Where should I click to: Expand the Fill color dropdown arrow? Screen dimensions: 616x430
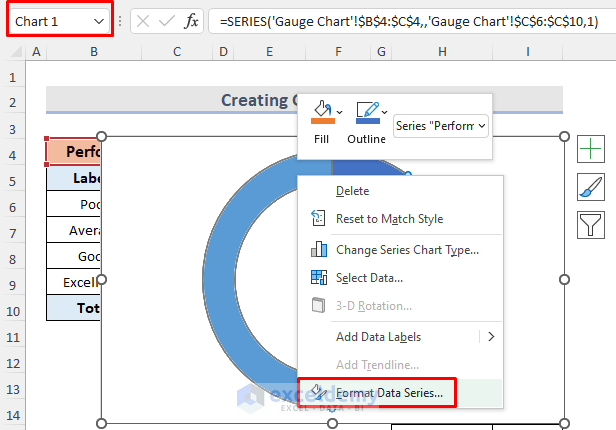pyautogui.click(x=339, y=112)
